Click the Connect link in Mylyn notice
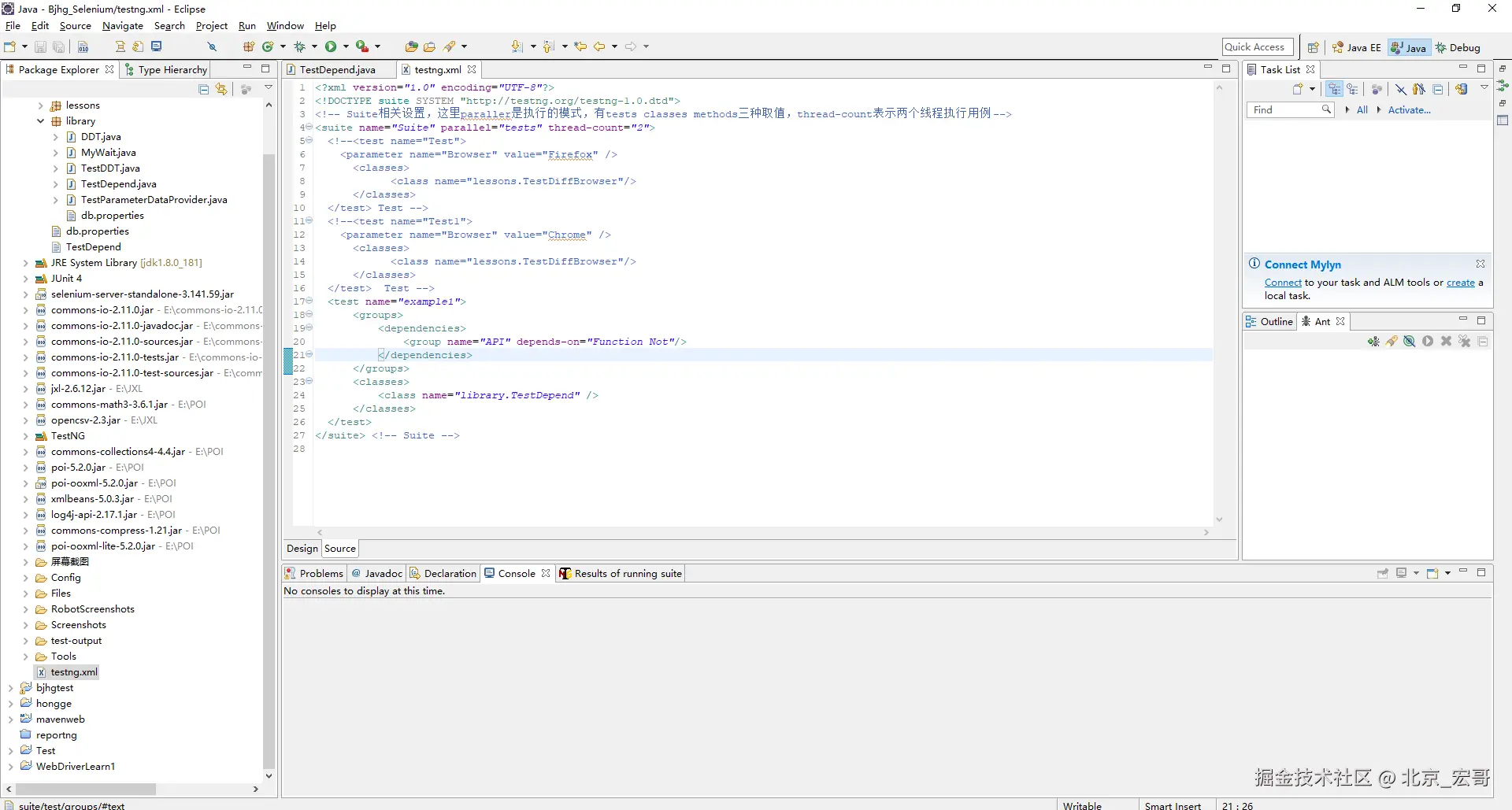 (1283, 283)
